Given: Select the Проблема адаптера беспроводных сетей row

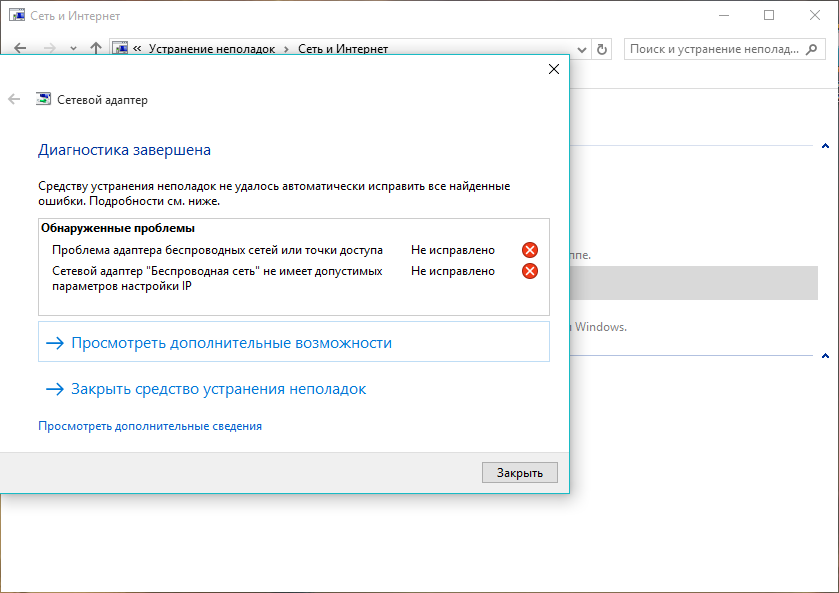Looking at the screenshot, I should (x=294, y=250).
